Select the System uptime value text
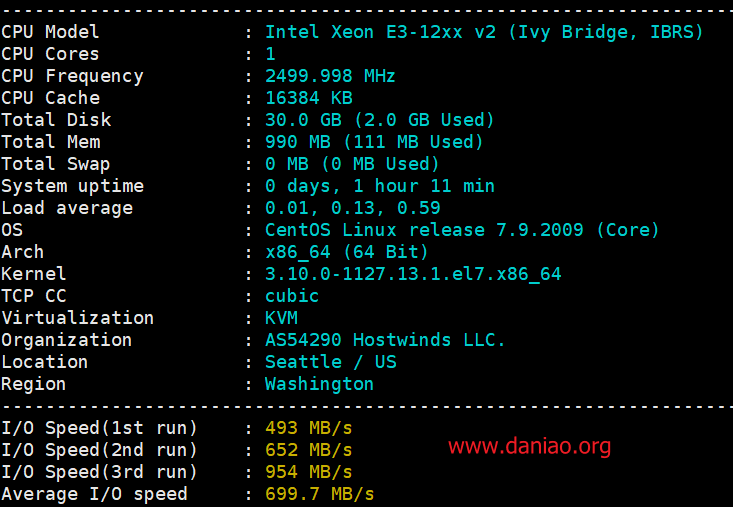Screen dimensions: 733x507 tap(380, 186)
